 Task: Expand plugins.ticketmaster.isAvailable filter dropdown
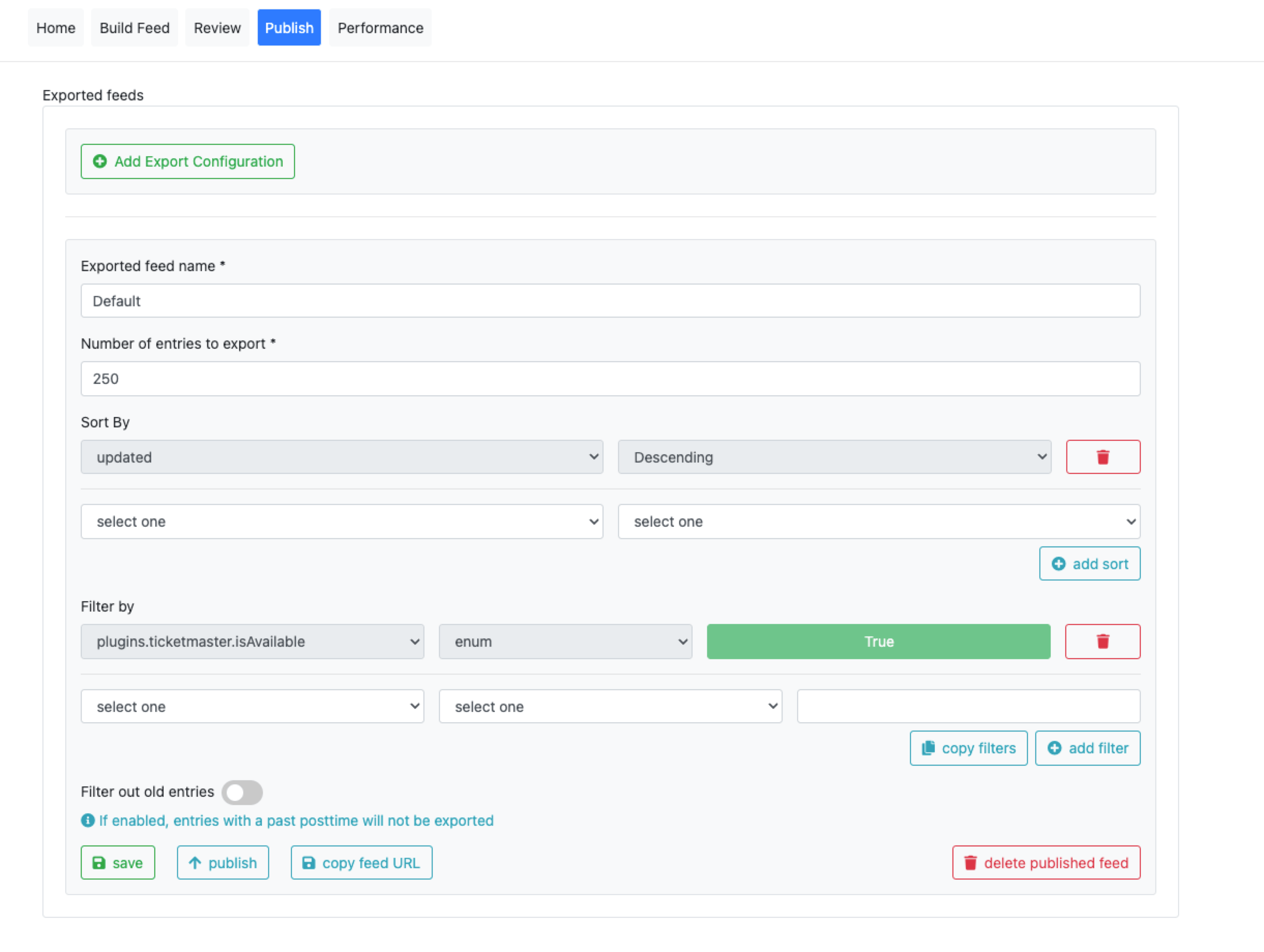click(x=252, y=642)
